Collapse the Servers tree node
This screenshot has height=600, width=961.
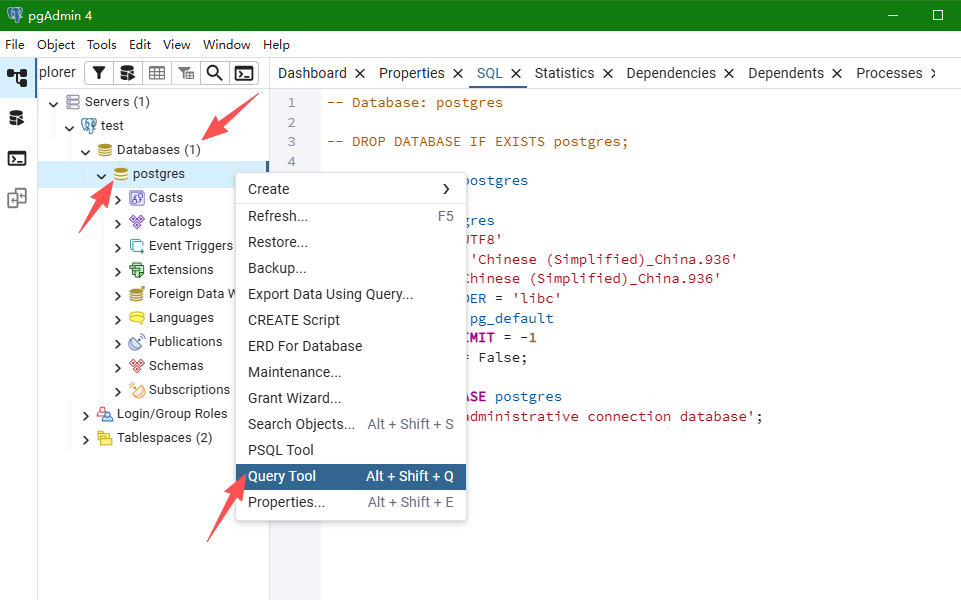pyautogui.click(x=54, y=104)
